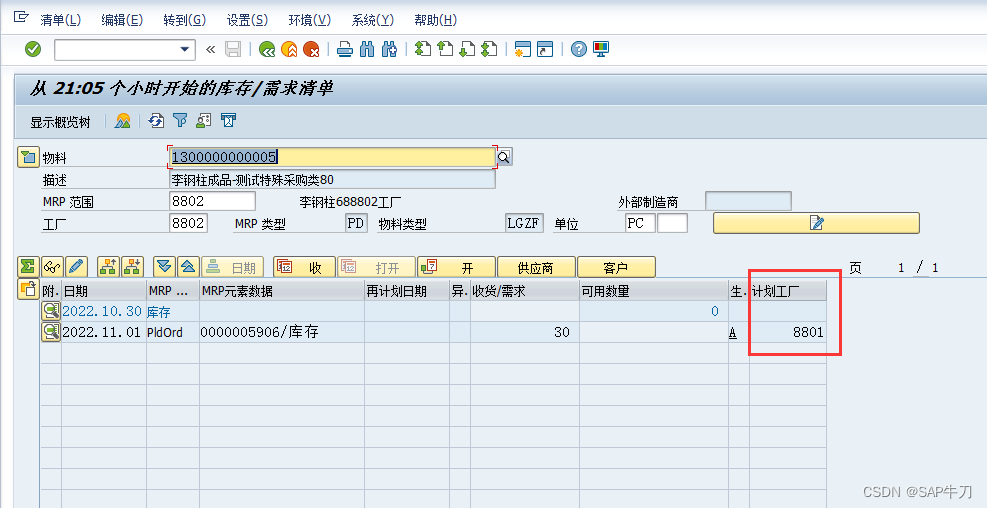Click the 工厂 field showing 8802
The image size is (987, 508).
click(189, 223)
